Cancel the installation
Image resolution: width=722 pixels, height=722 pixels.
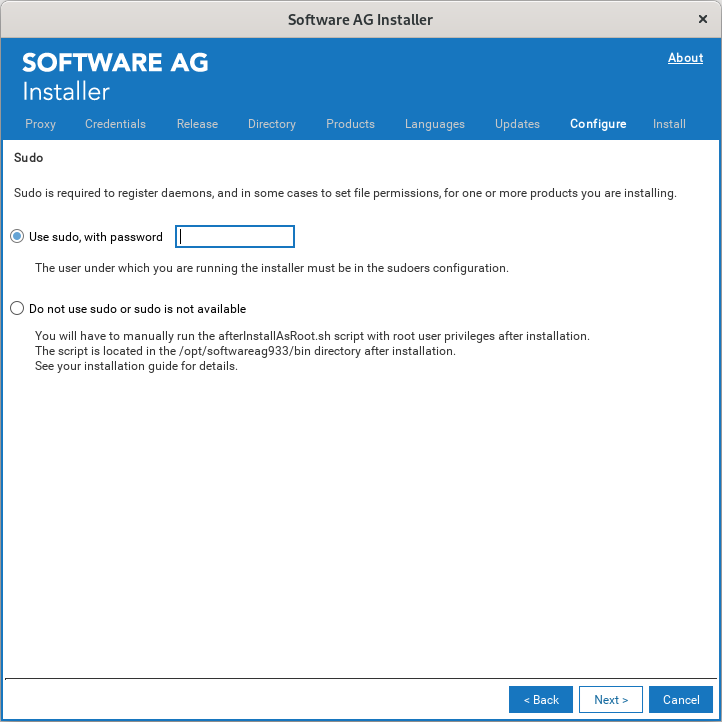point(681,700)
